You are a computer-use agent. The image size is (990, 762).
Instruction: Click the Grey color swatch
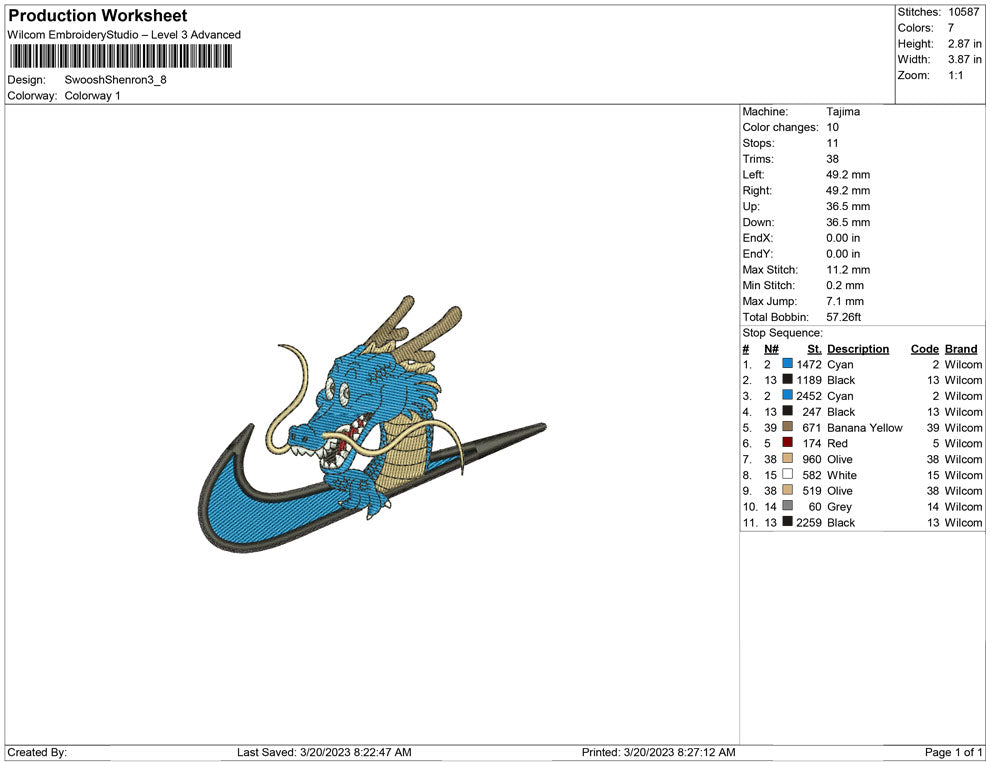pos(787,506)
